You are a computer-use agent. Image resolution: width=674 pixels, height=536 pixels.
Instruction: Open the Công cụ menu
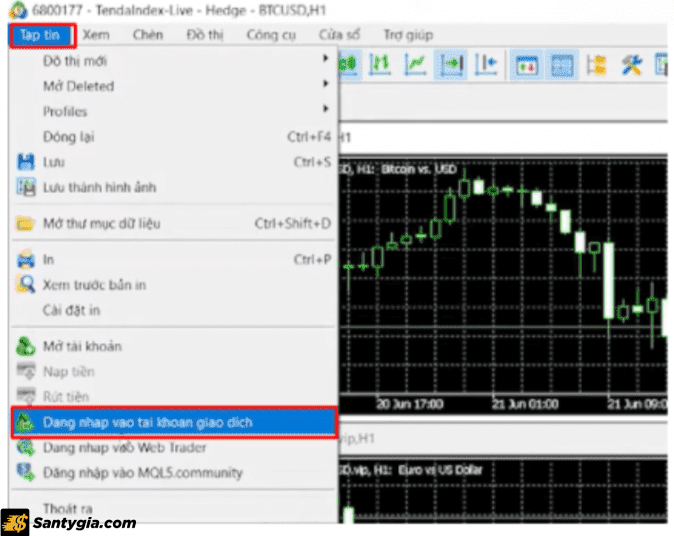(x=271, y=35)
